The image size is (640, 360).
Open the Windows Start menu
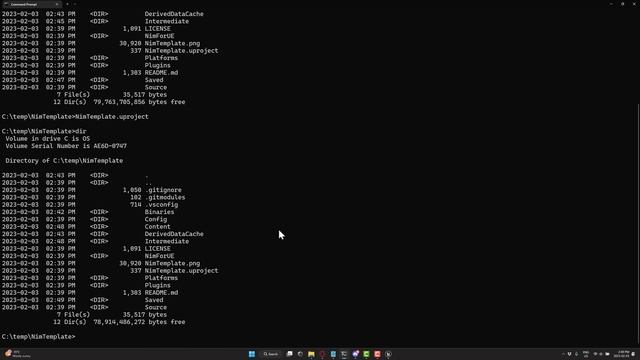[x=252, y=354]
